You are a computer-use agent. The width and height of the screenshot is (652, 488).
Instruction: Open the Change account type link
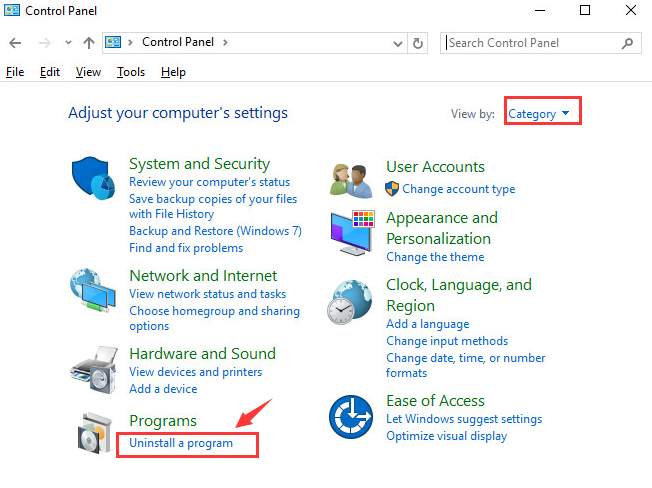(x=458, y=189)
